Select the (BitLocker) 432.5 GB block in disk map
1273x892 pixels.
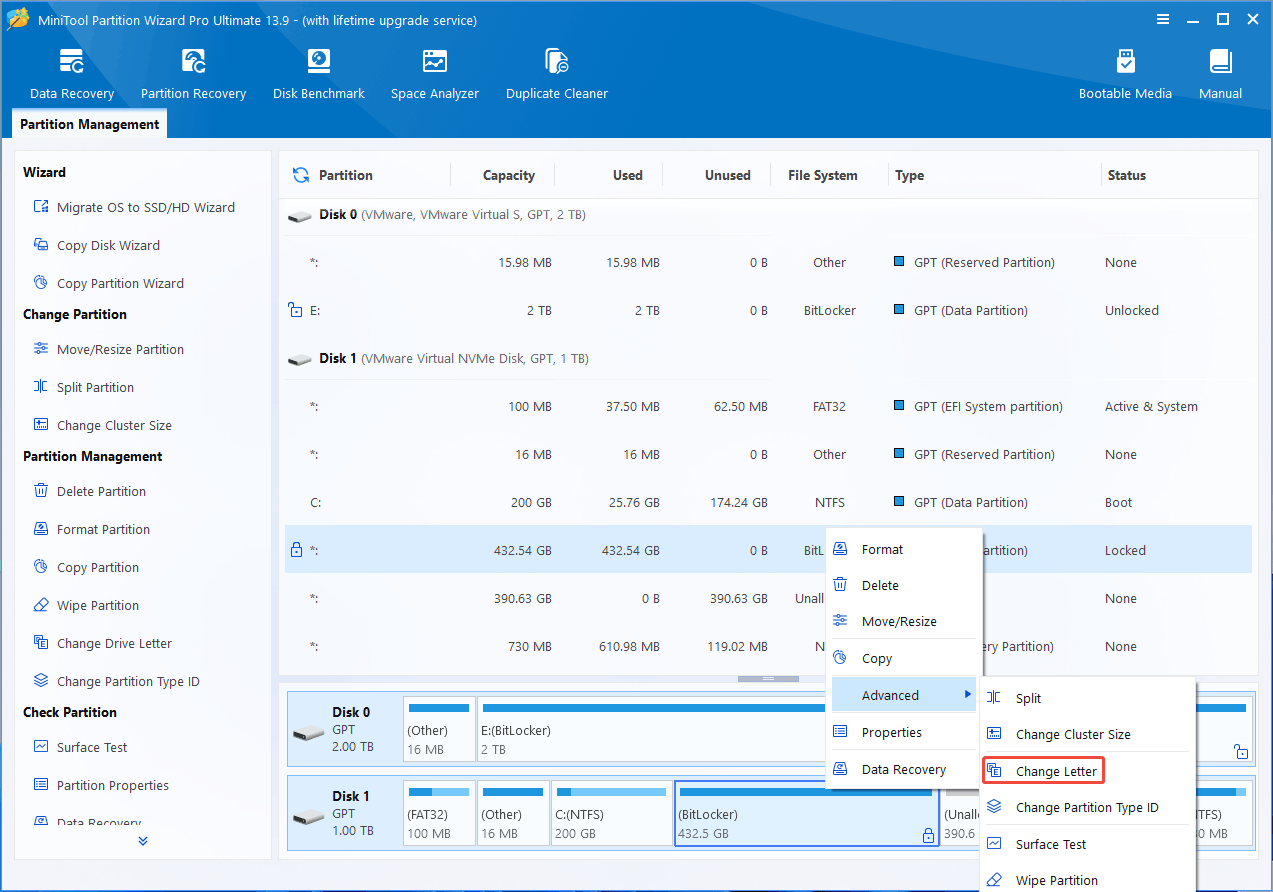[x=807, y=813]
